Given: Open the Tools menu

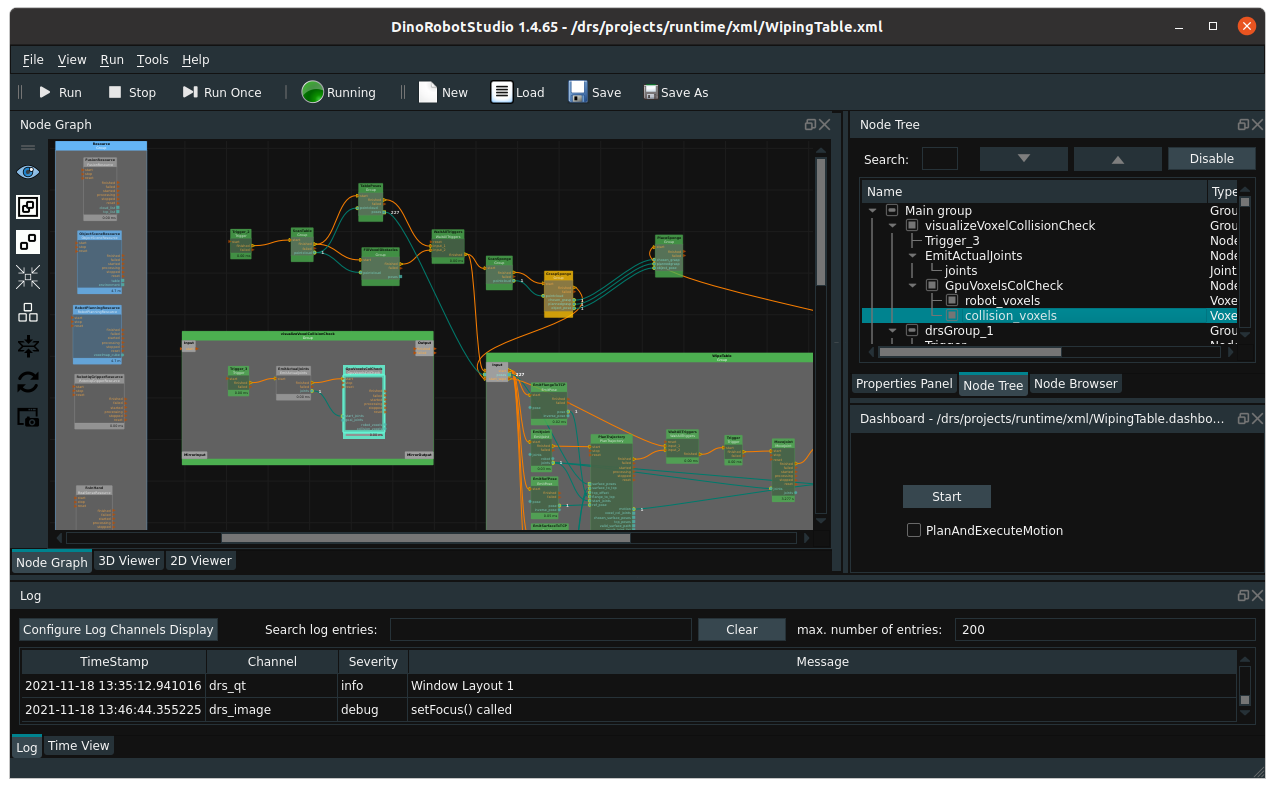Looking at the screenshot, I should coord(153,59).
